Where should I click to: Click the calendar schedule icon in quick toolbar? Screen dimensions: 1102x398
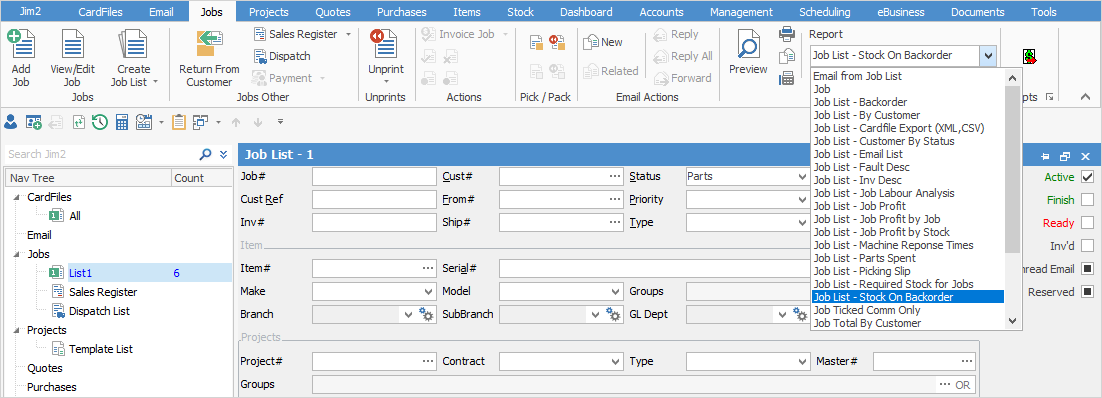(144, 122)
